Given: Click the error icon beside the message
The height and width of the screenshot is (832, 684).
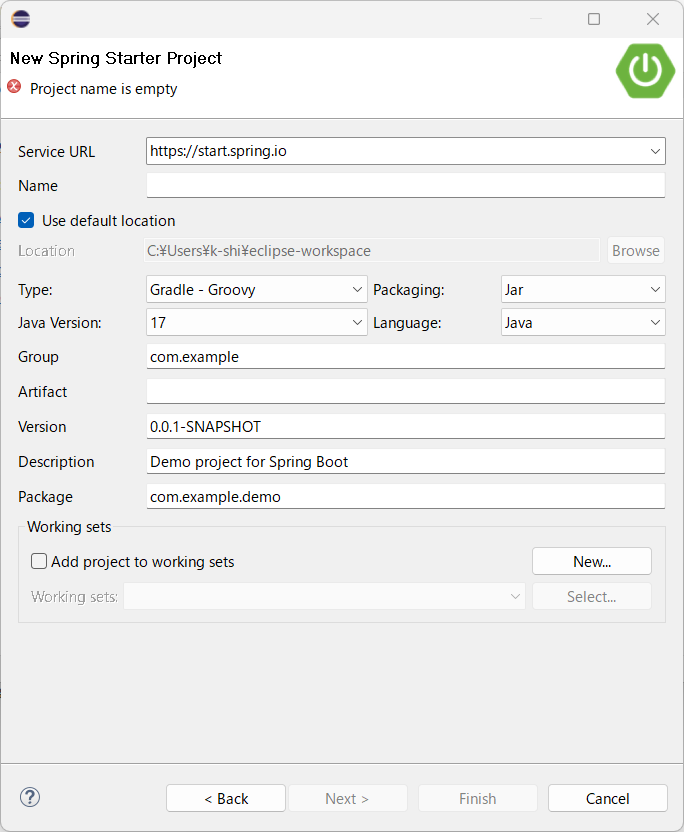Looking at the screenshot, I should [12, 88].
